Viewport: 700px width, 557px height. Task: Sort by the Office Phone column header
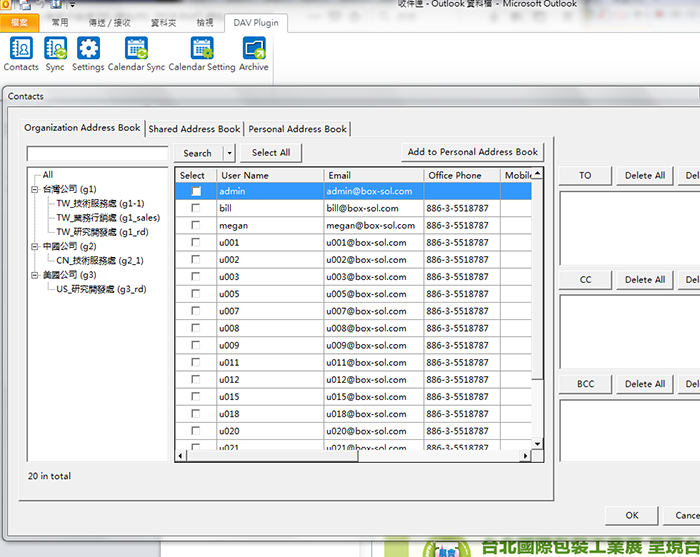coord(462,175)
